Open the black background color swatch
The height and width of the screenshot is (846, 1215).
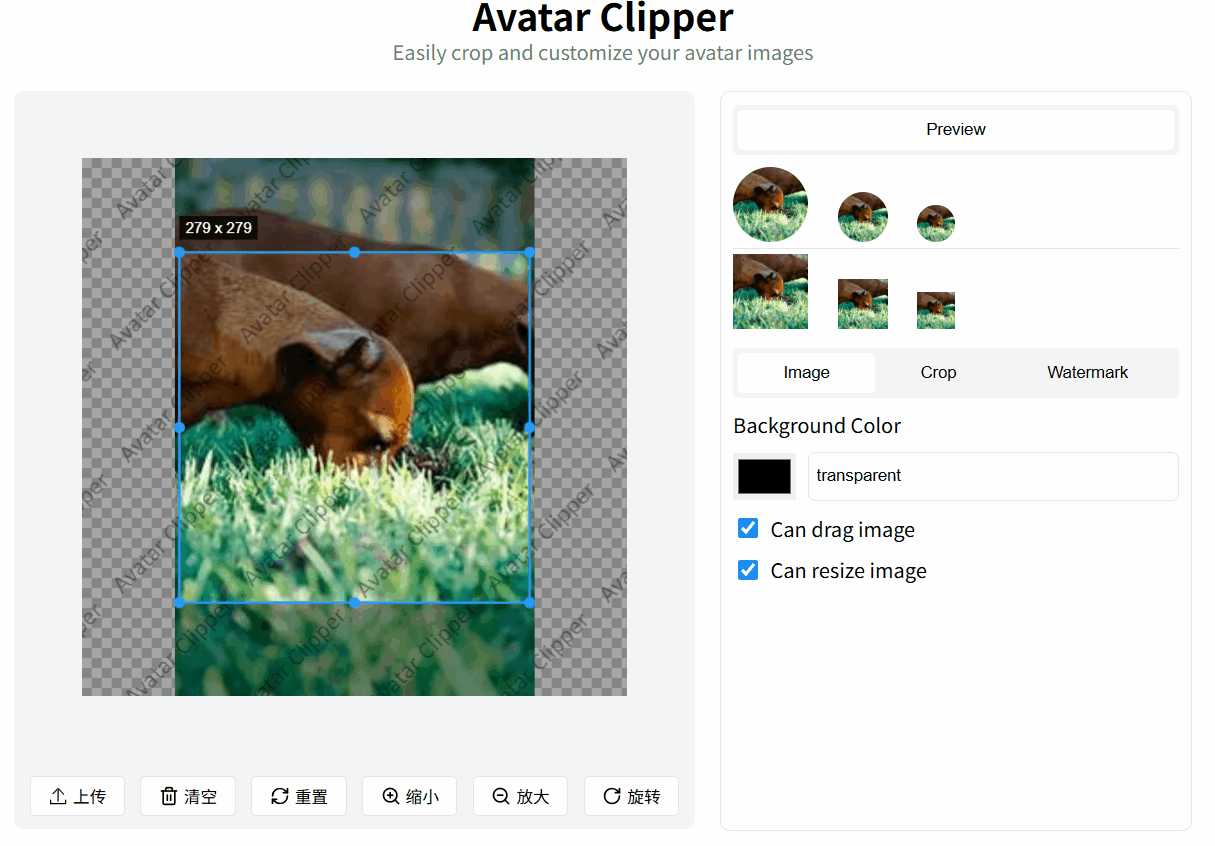[764, 476]
